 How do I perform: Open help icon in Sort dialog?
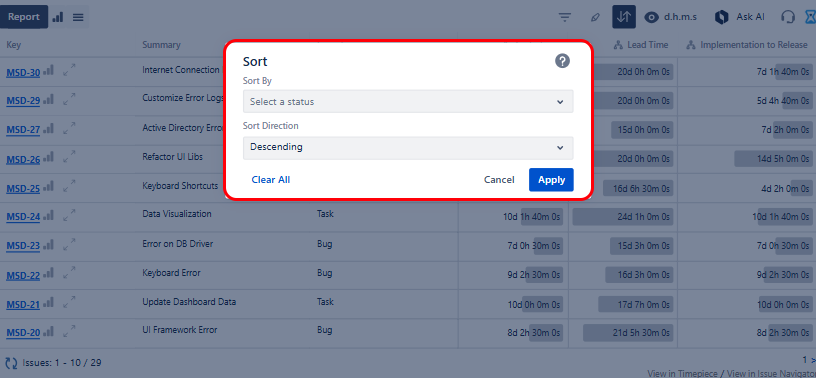pos(562,61)
